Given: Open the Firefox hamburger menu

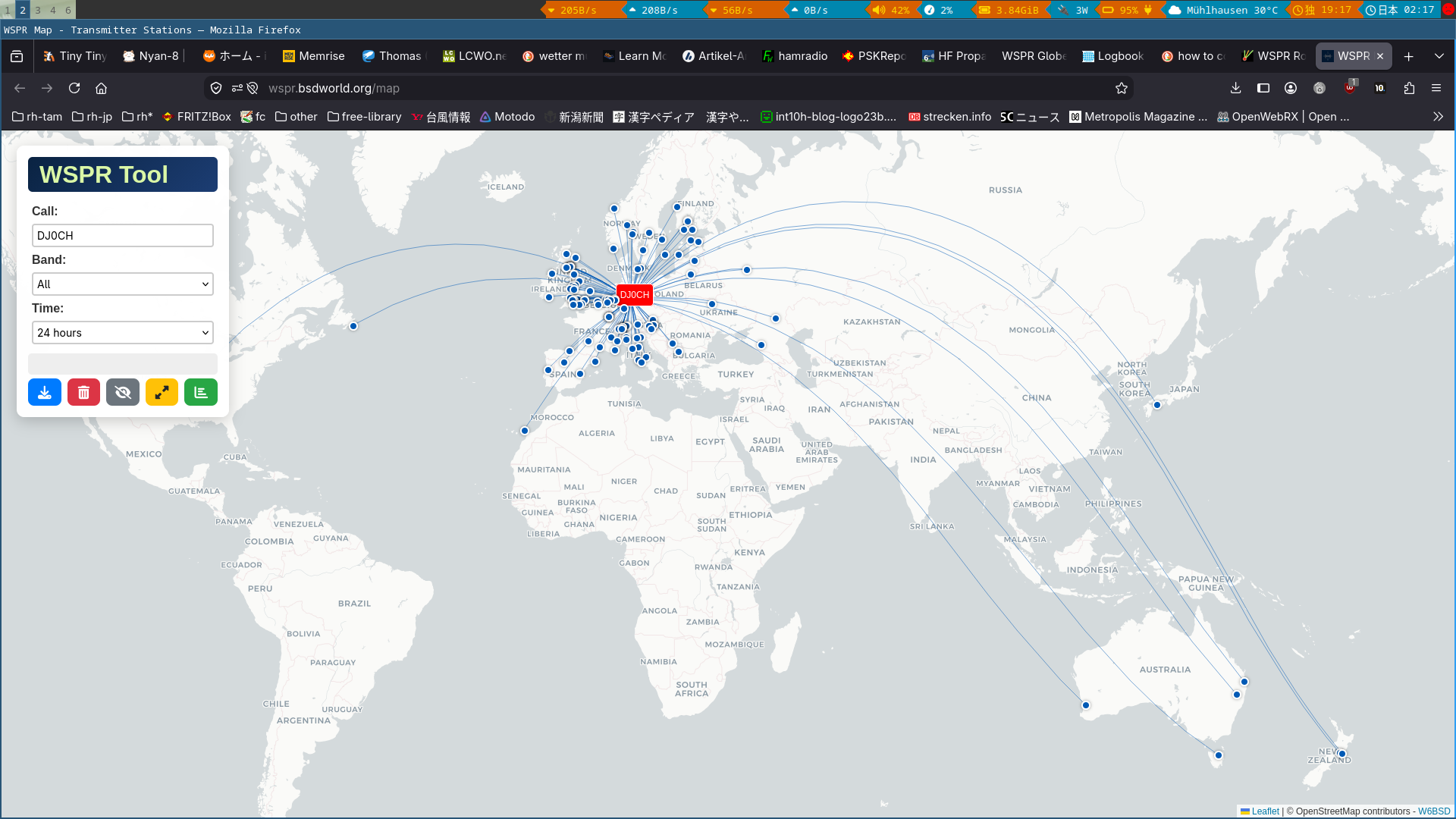Looking at the screenshot, I should (x=1436, y=88).
